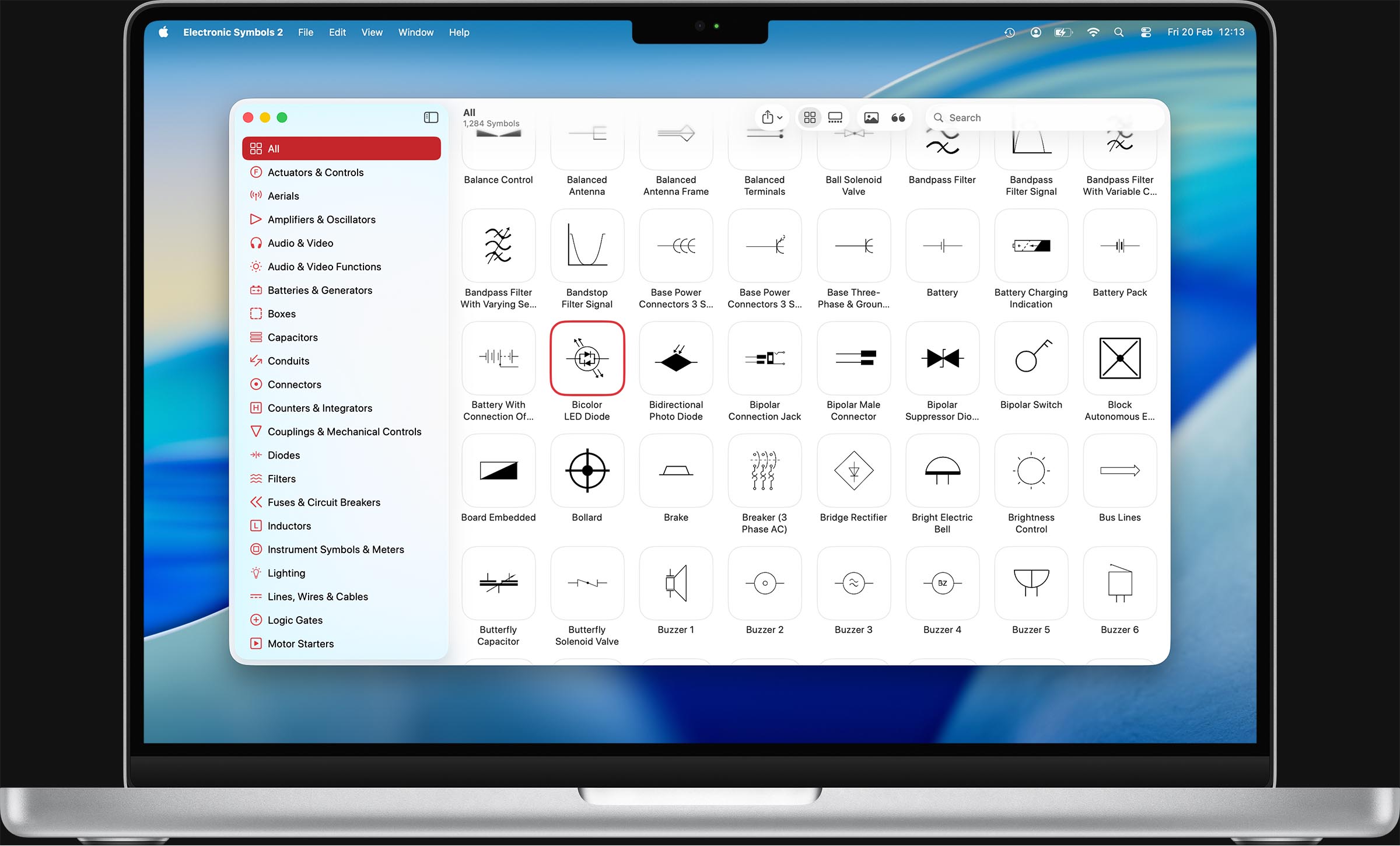Open the Window menu

(x=415, y=33)
